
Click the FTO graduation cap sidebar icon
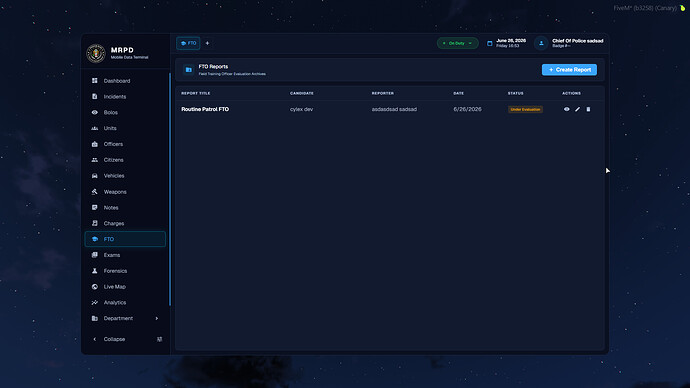pyautogui.click(x=95, y=239)
